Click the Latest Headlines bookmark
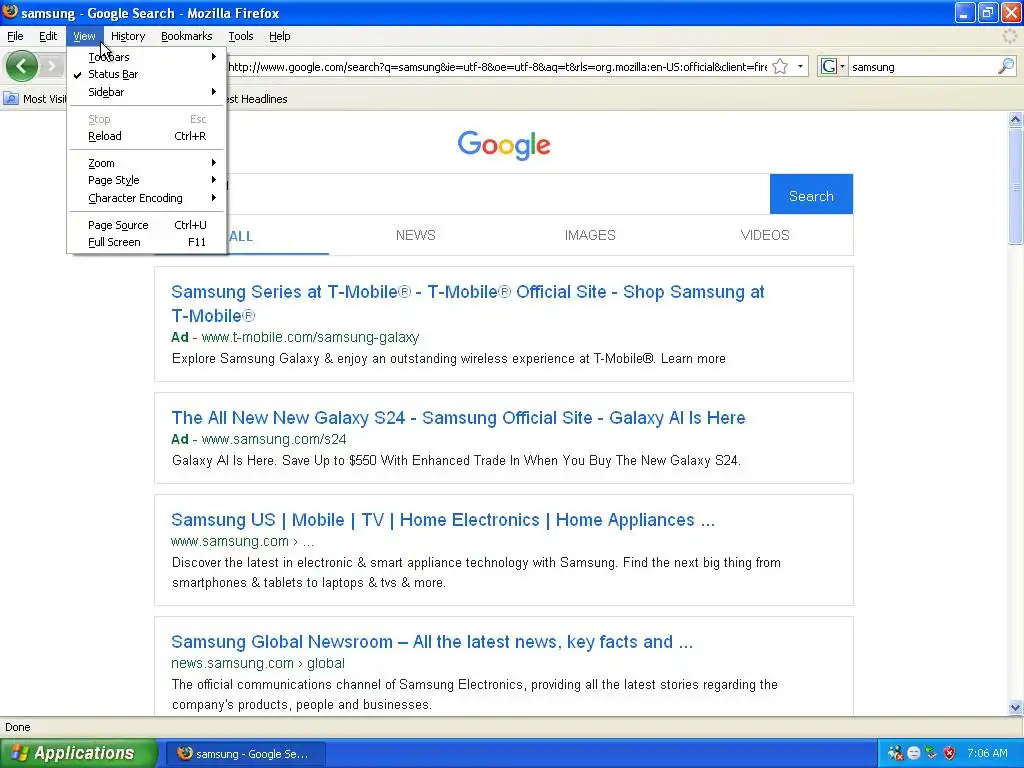1024x768 pixels. [258, 99]
